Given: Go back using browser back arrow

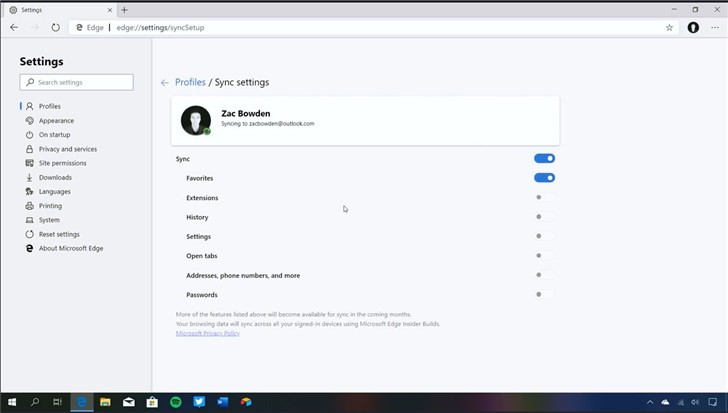Looking at the screenshot, I should pos(14,27).
